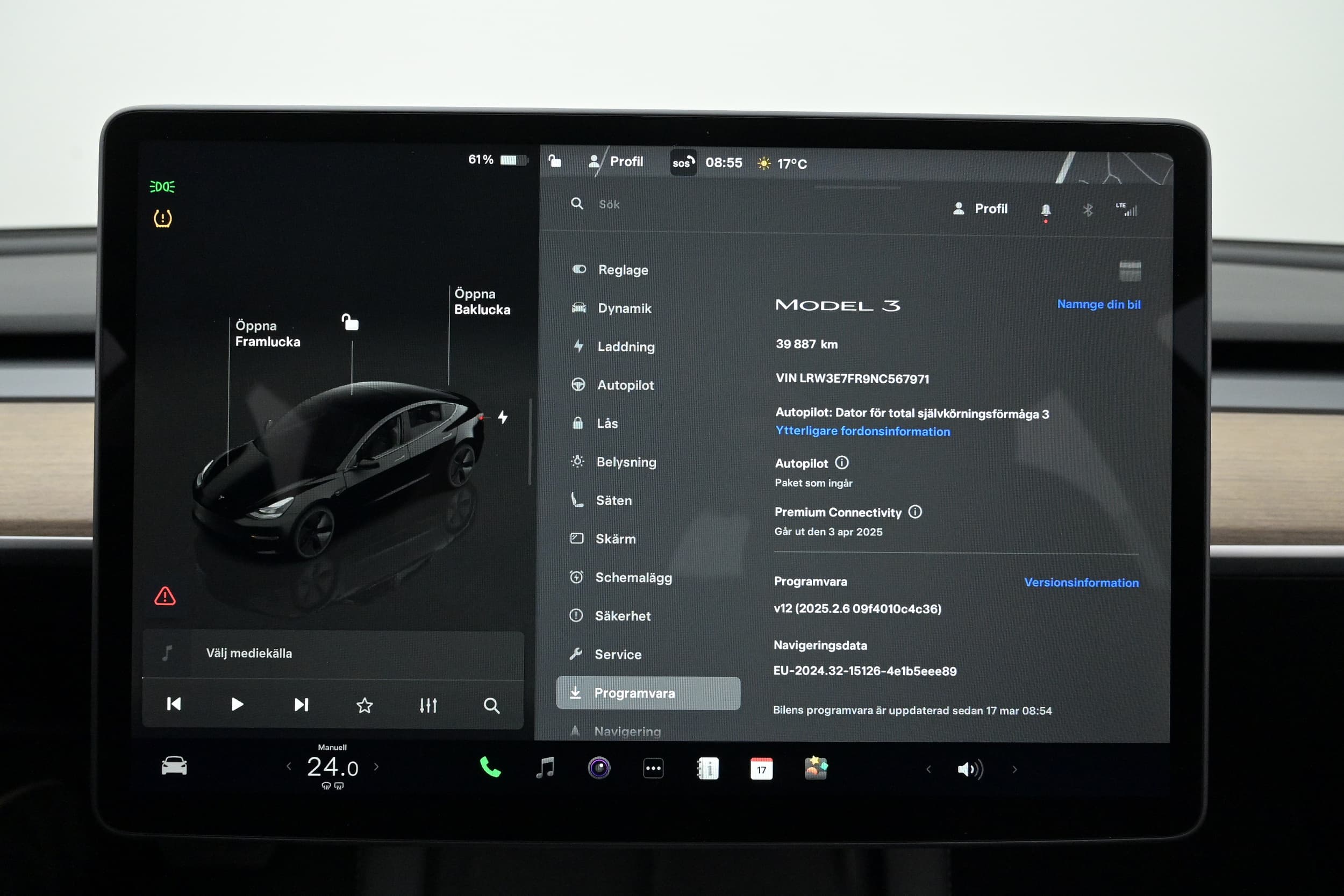Screen dimensions: 1344x896
Task: Open the music note media app
Action: [545, 768]
